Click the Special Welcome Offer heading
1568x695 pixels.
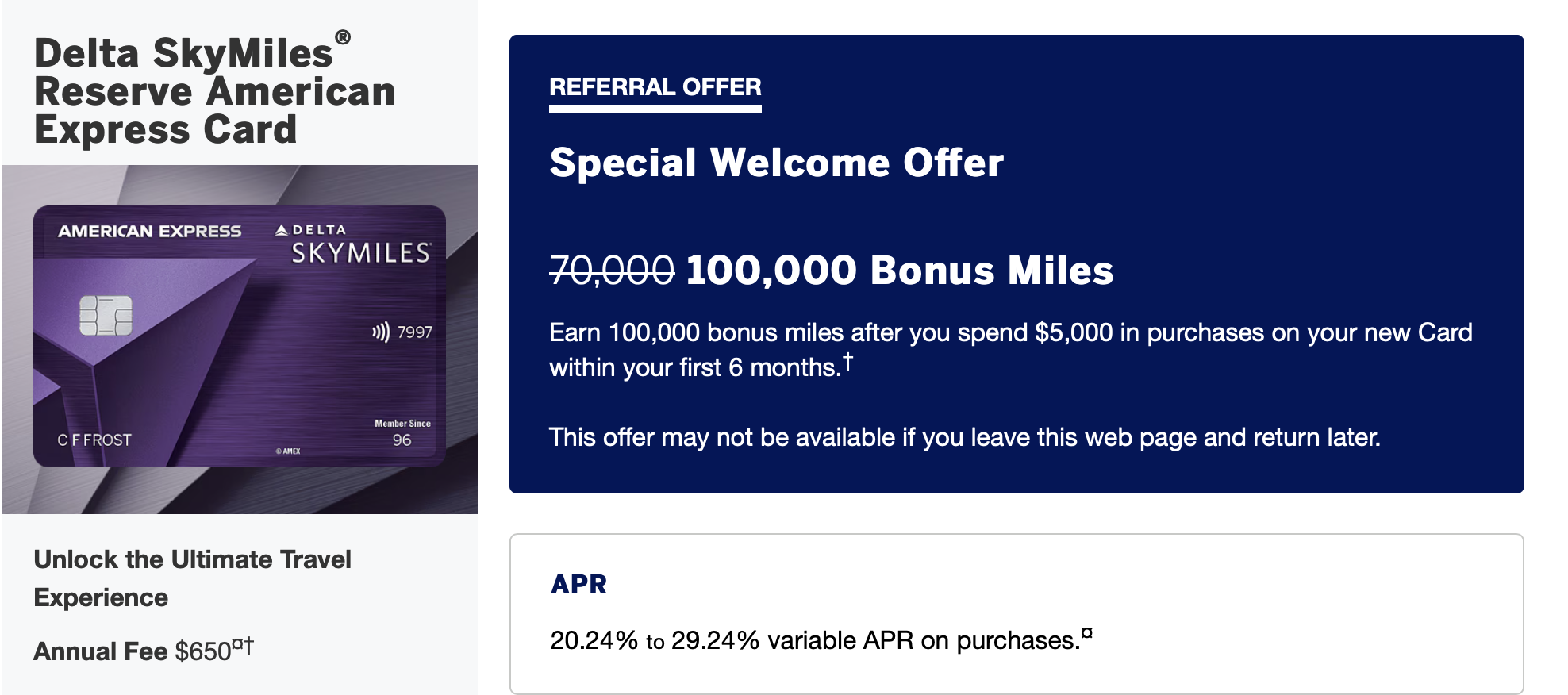click(x=776, y=163)
